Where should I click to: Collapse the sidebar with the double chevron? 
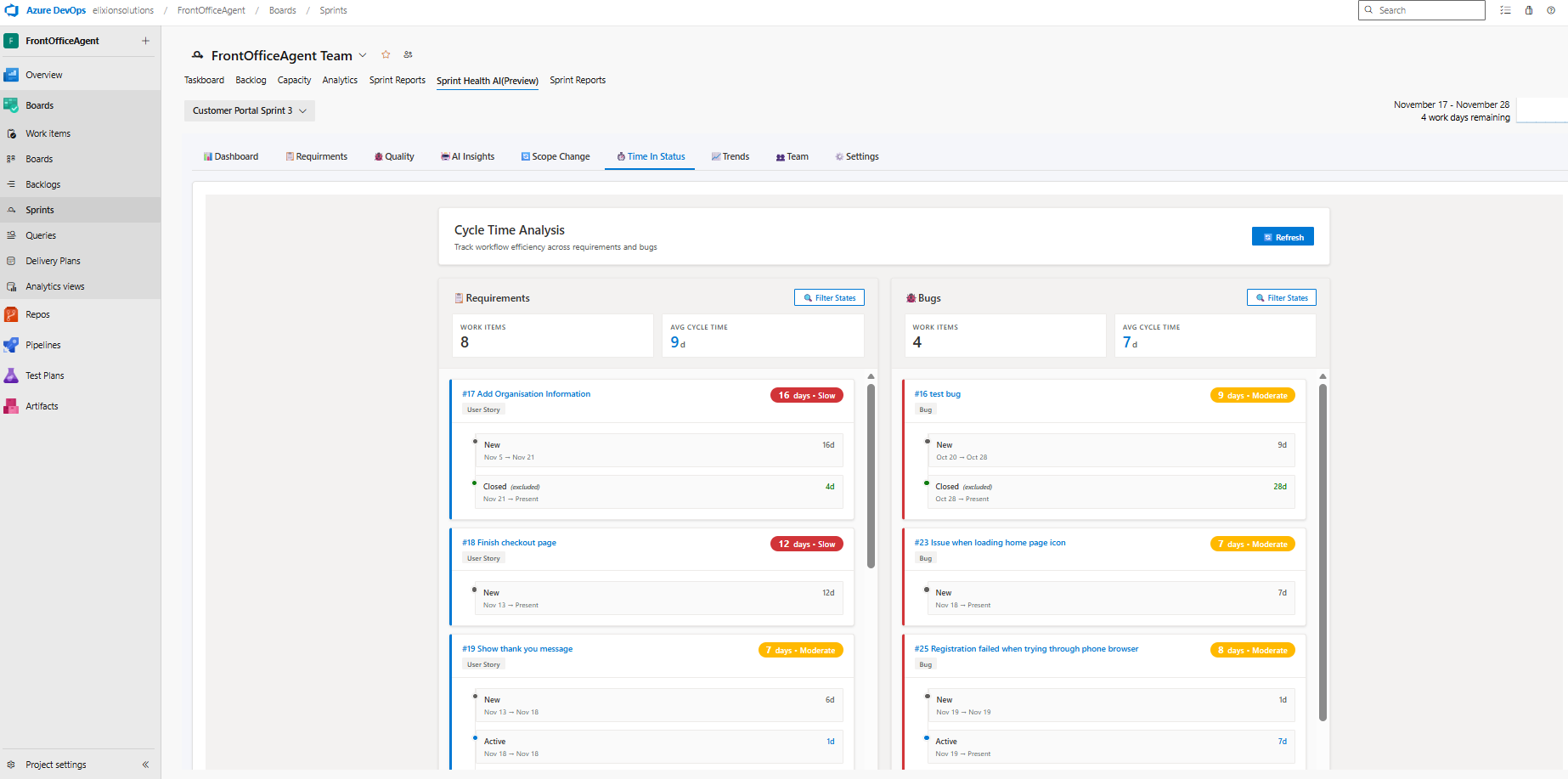pyautogui.click(x=145, y=765)
